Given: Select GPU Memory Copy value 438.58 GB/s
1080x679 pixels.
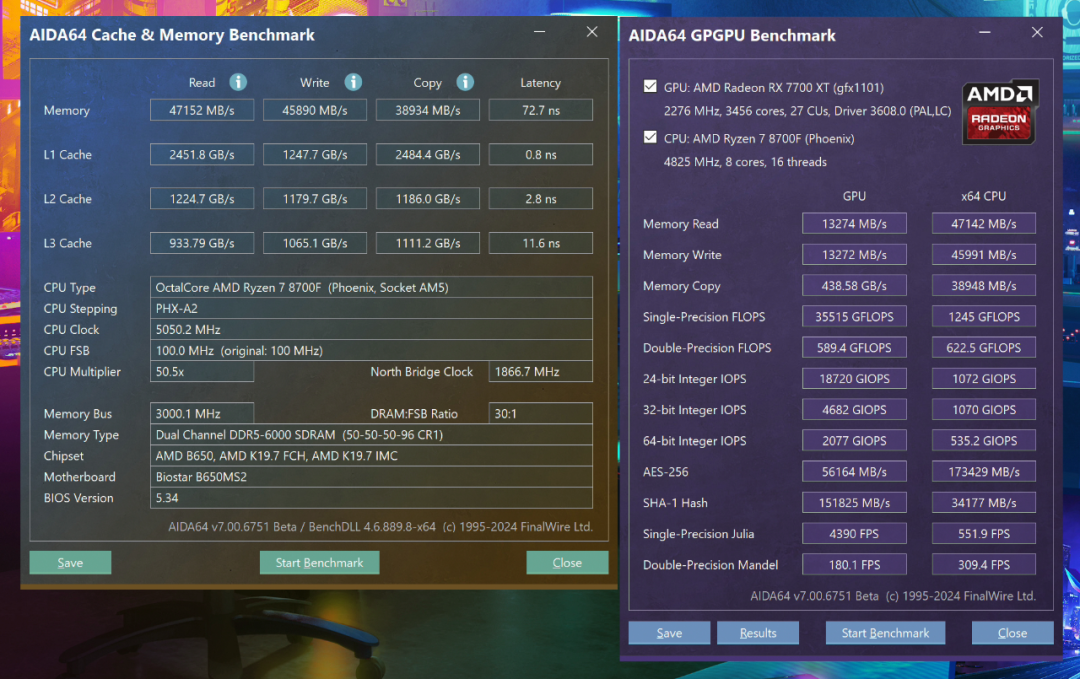Looking at the screenshot, I should point(854,286).
